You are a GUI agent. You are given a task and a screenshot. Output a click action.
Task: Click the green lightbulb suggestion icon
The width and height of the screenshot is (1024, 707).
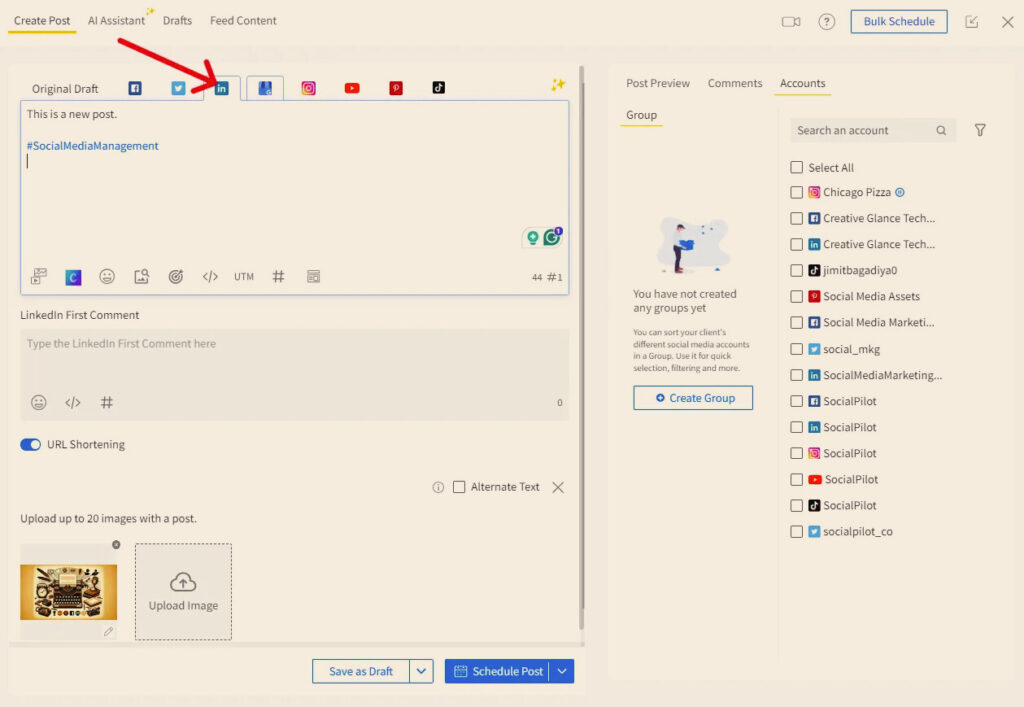533,238
